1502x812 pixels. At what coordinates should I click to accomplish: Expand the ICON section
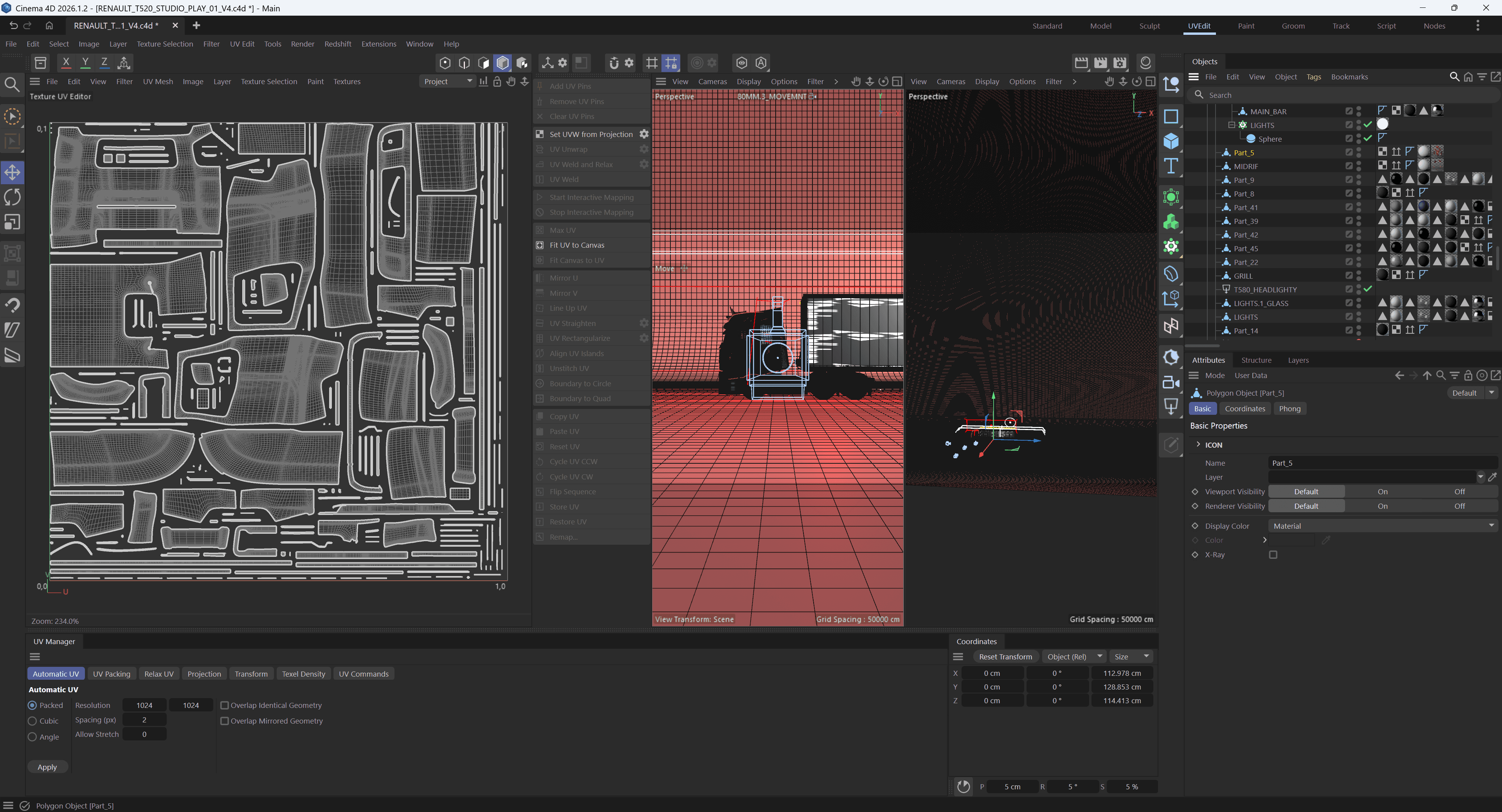1198,445
